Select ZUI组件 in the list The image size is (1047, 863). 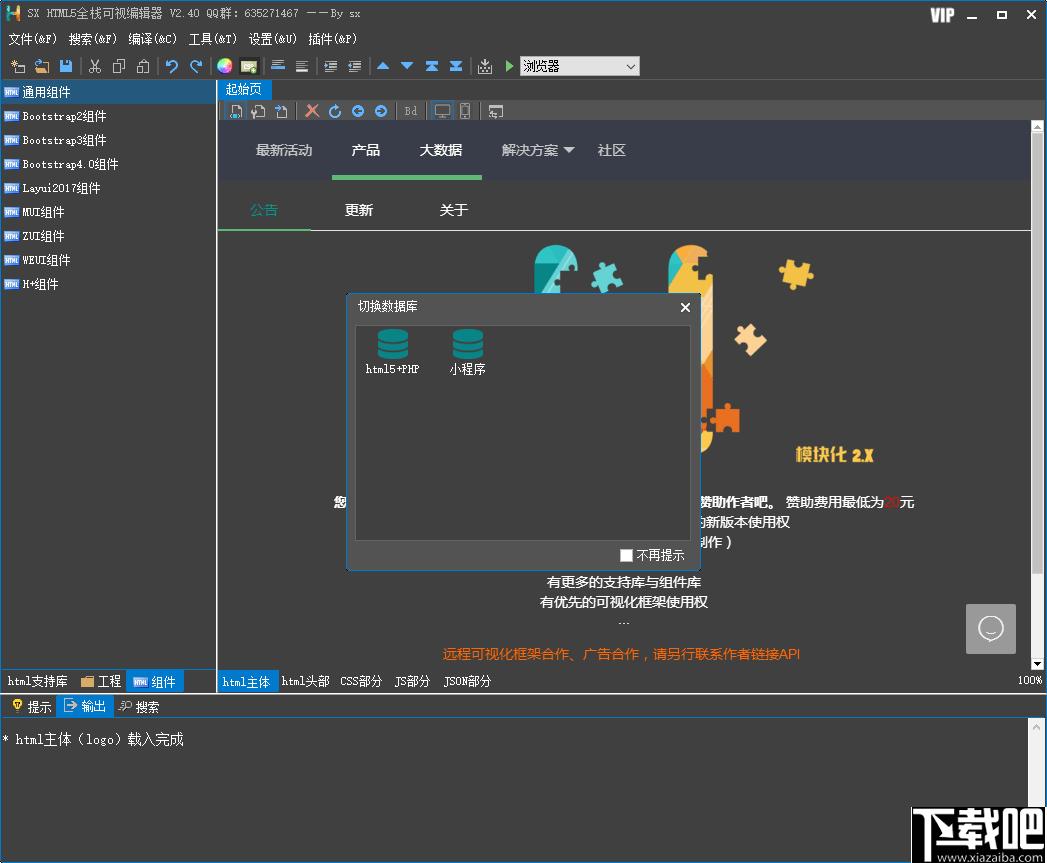(x=108, y=236)
